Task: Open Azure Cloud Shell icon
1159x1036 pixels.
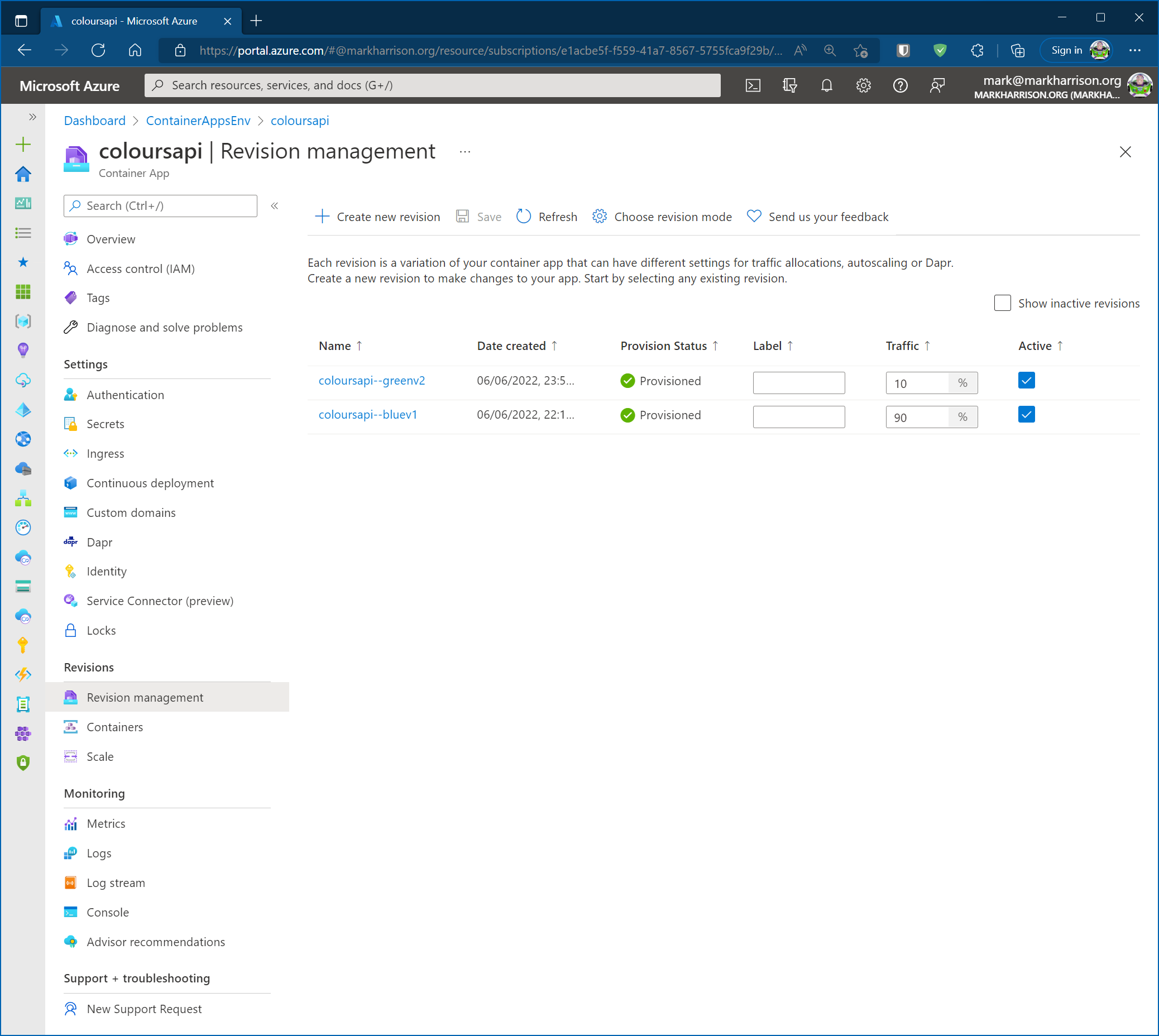Action: click(753, 85)
